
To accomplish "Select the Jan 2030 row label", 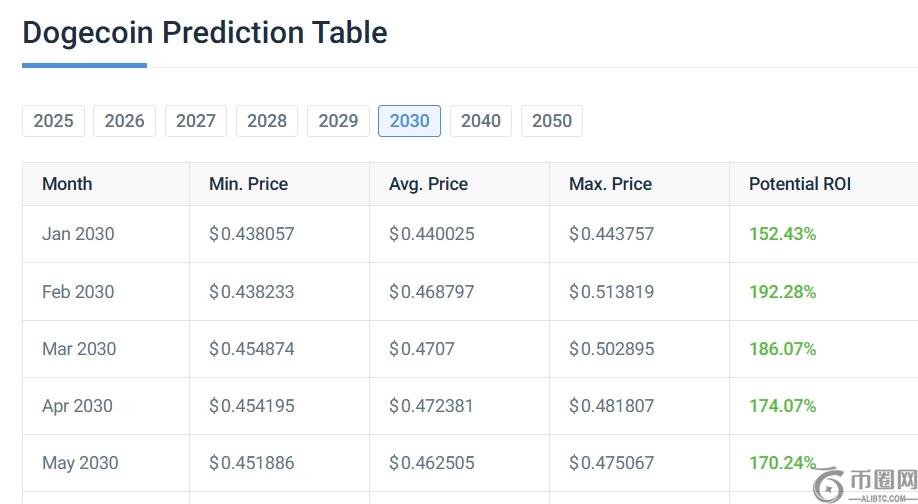I will (x=78, y=234).
